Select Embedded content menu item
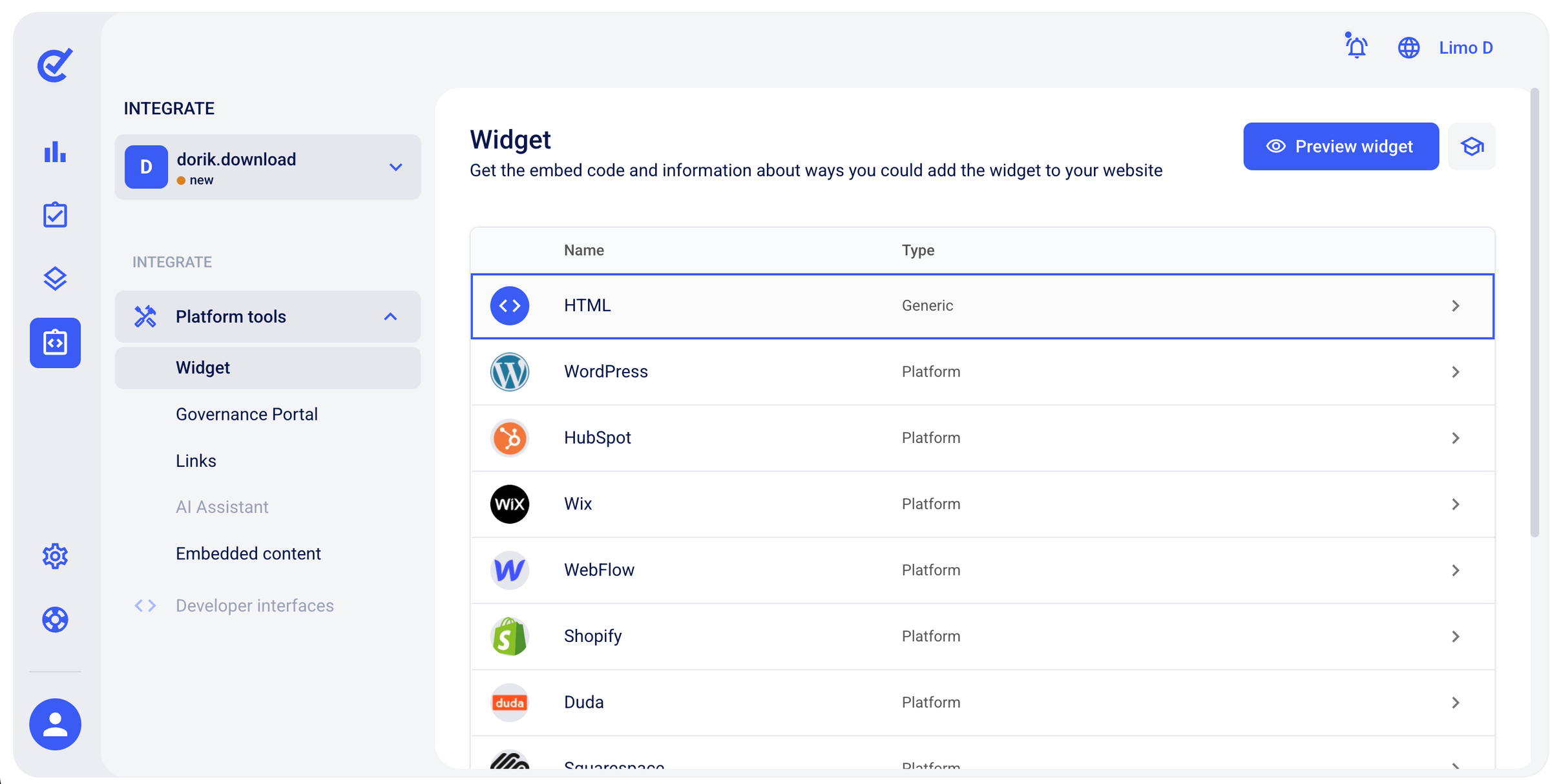1550x784 pixels. [248, 553]
